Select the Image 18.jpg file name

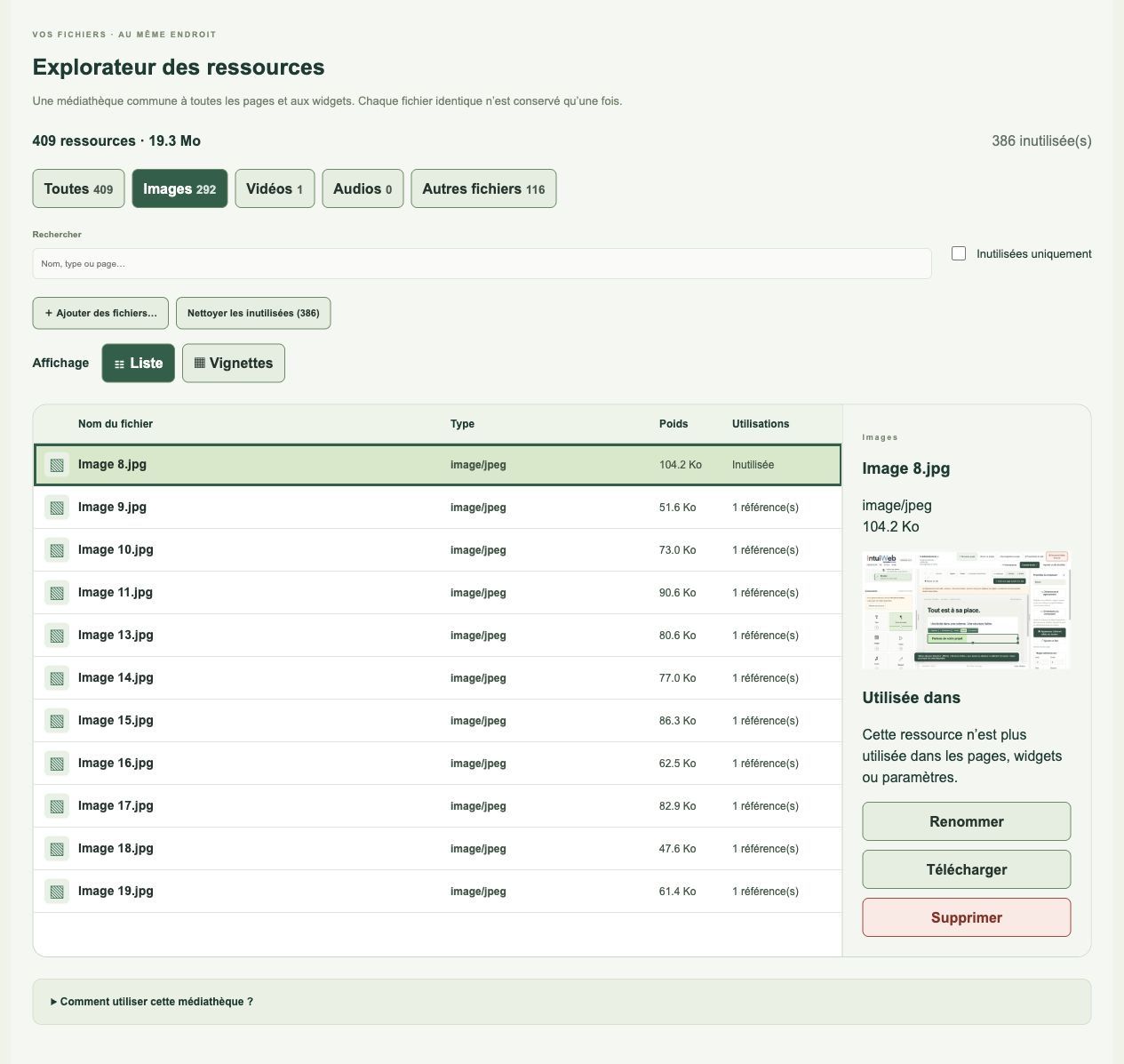(x=116, y=848)
